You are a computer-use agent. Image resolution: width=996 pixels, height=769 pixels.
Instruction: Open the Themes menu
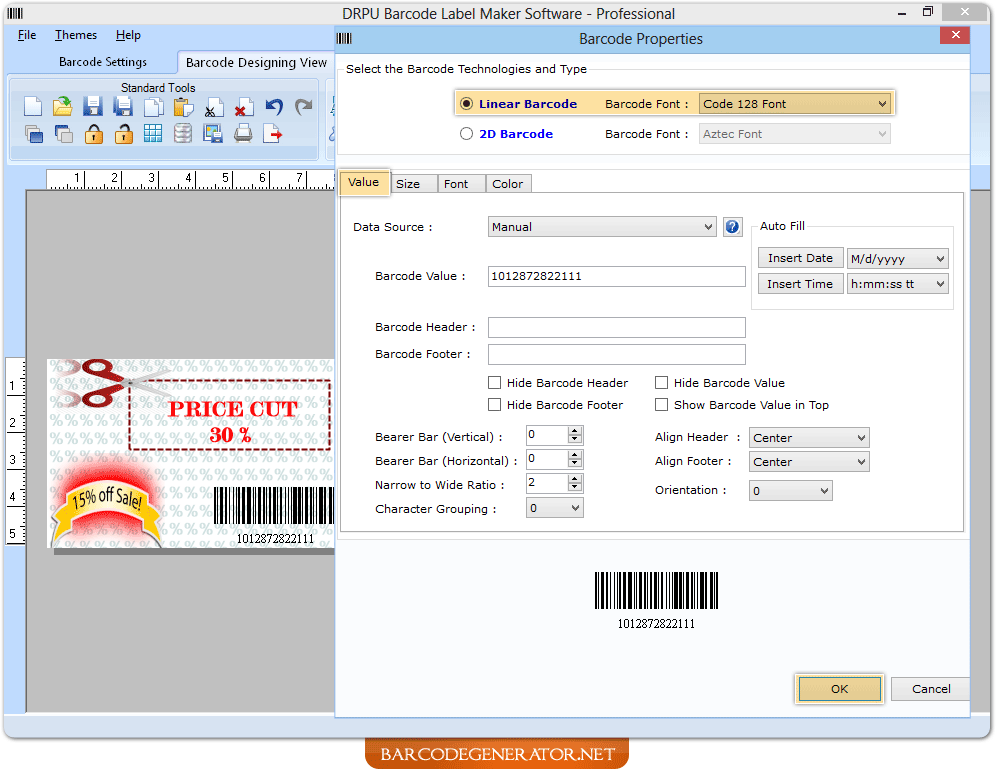pos(76,35)
